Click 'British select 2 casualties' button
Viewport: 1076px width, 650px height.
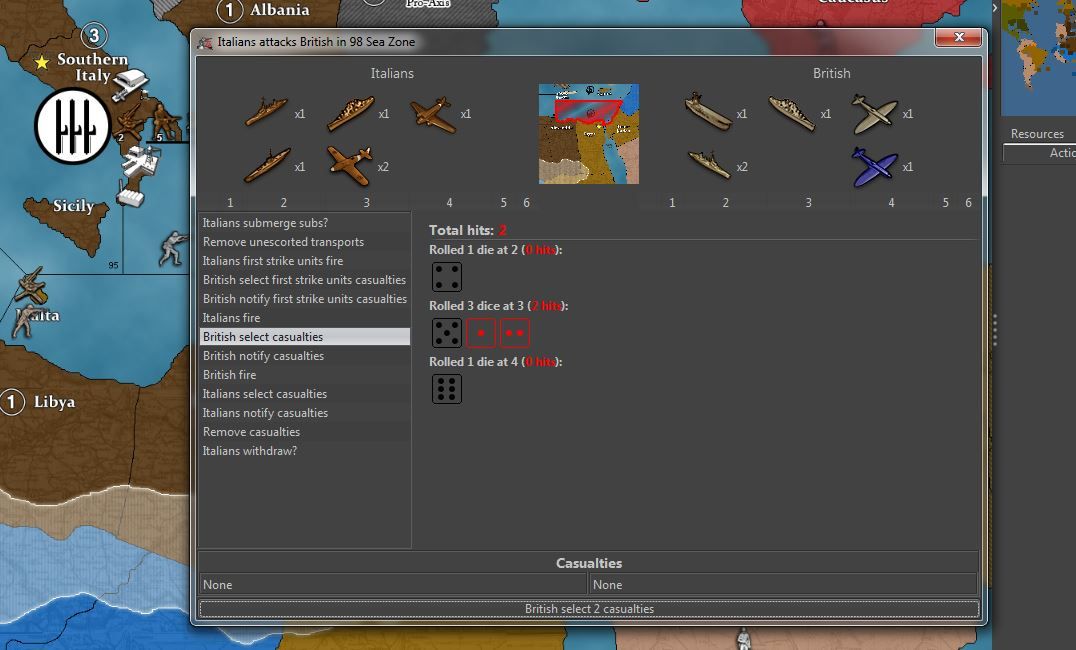click(x=589, y=609)
